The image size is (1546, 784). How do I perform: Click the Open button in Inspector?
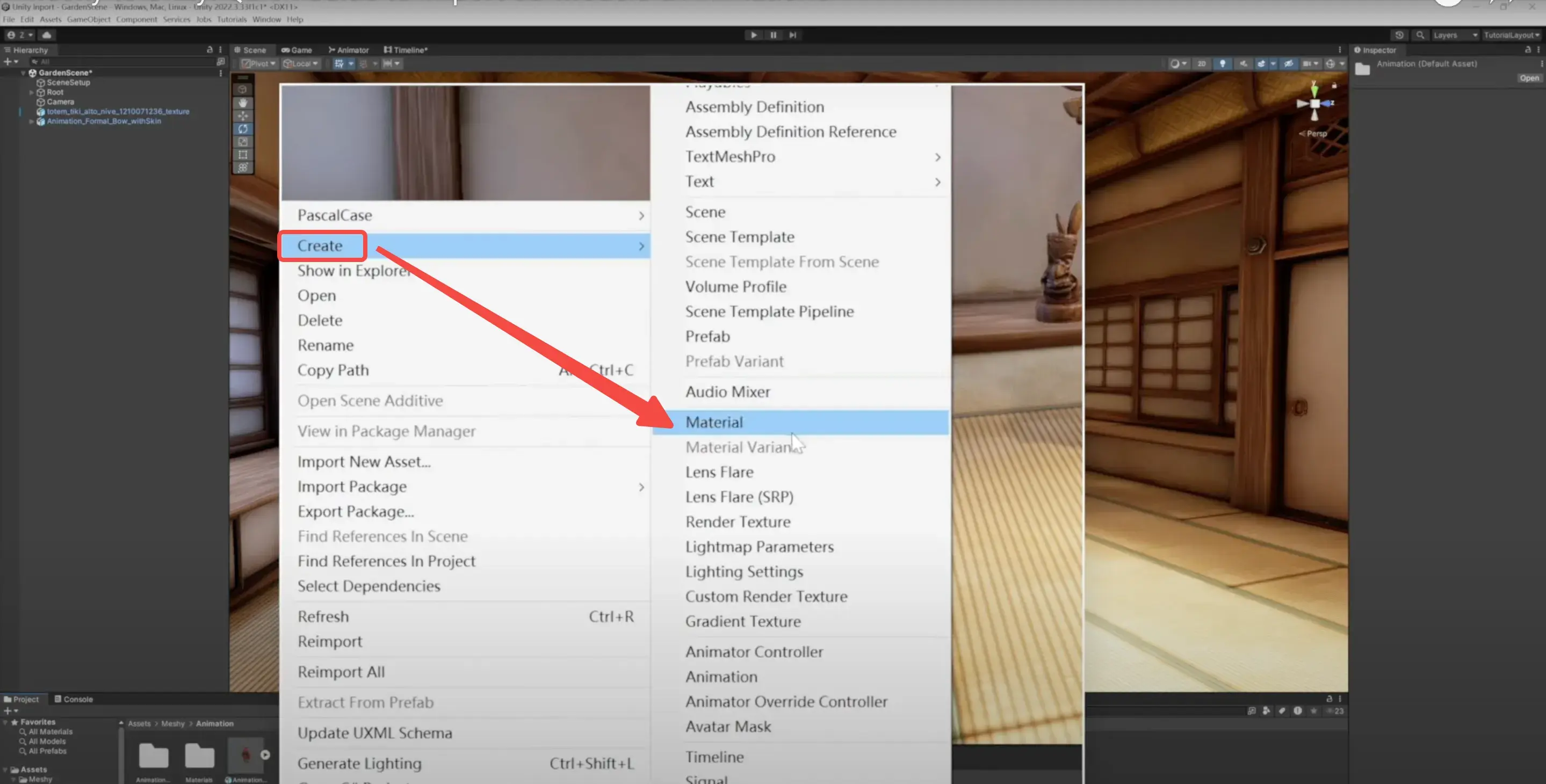[x=1529, y=78]
